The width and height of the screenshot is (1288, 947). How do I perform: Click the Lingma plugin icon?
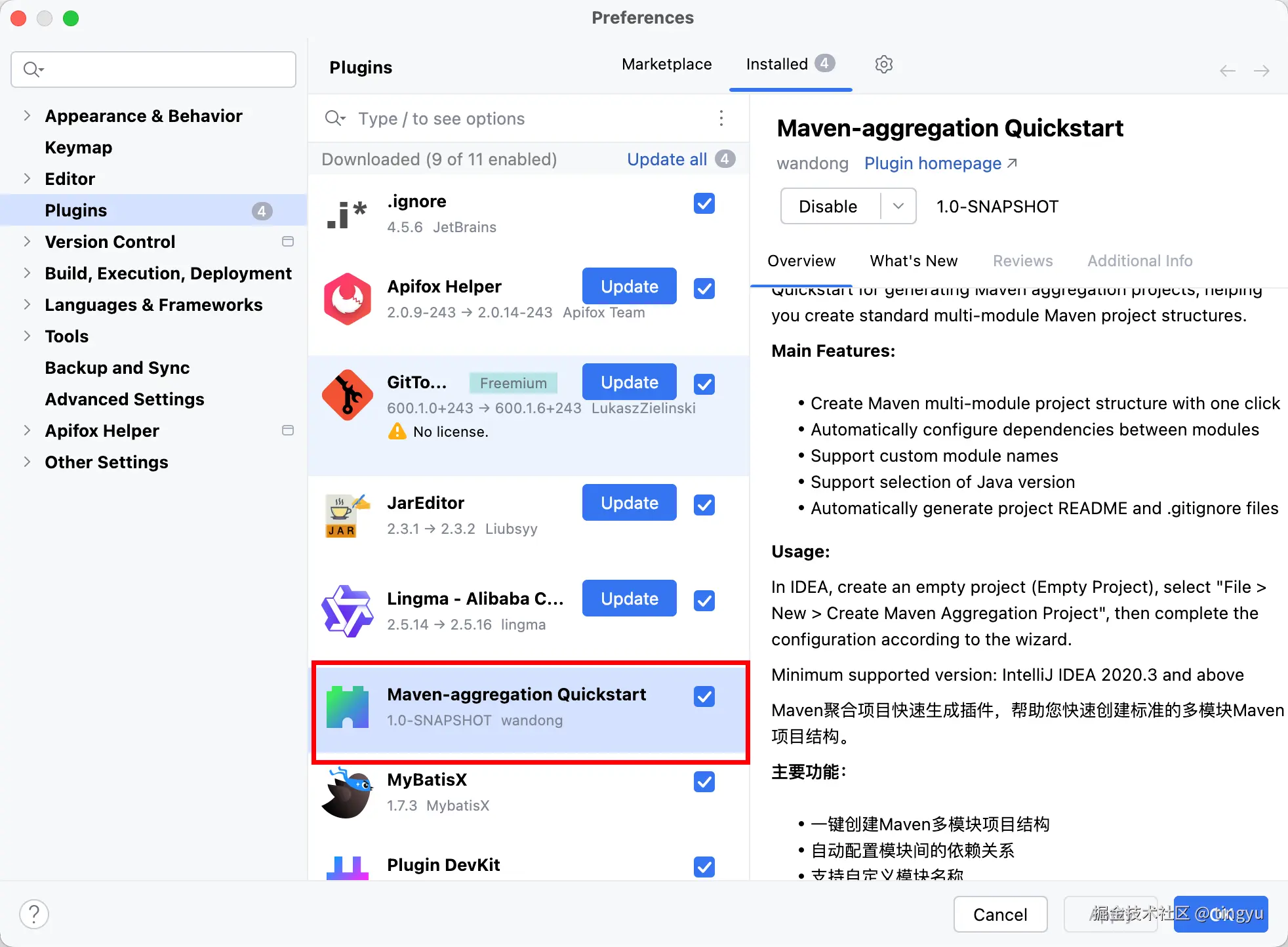click(x=348, y=611)
